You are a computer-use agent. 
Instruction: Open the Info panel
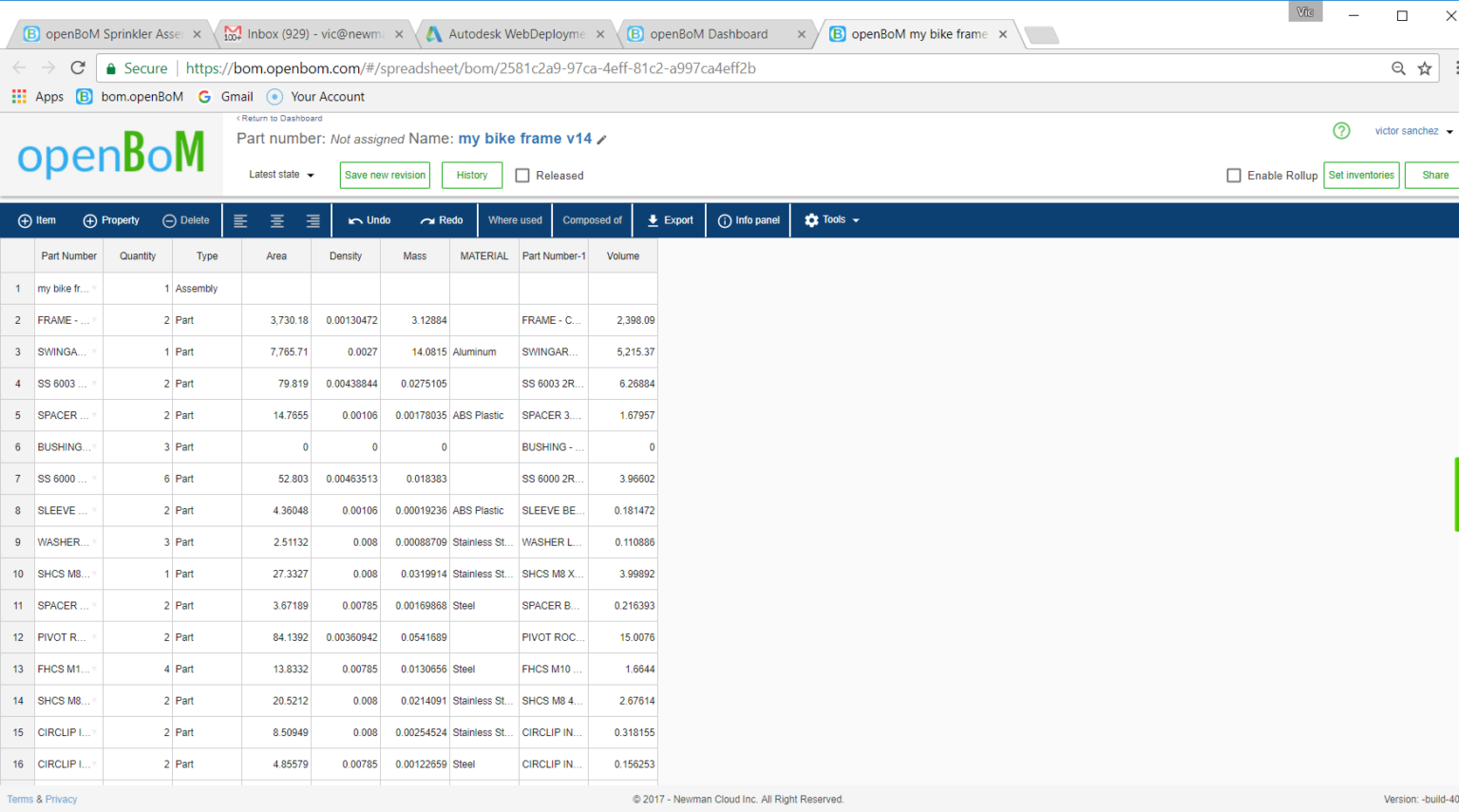coord(748,219)
